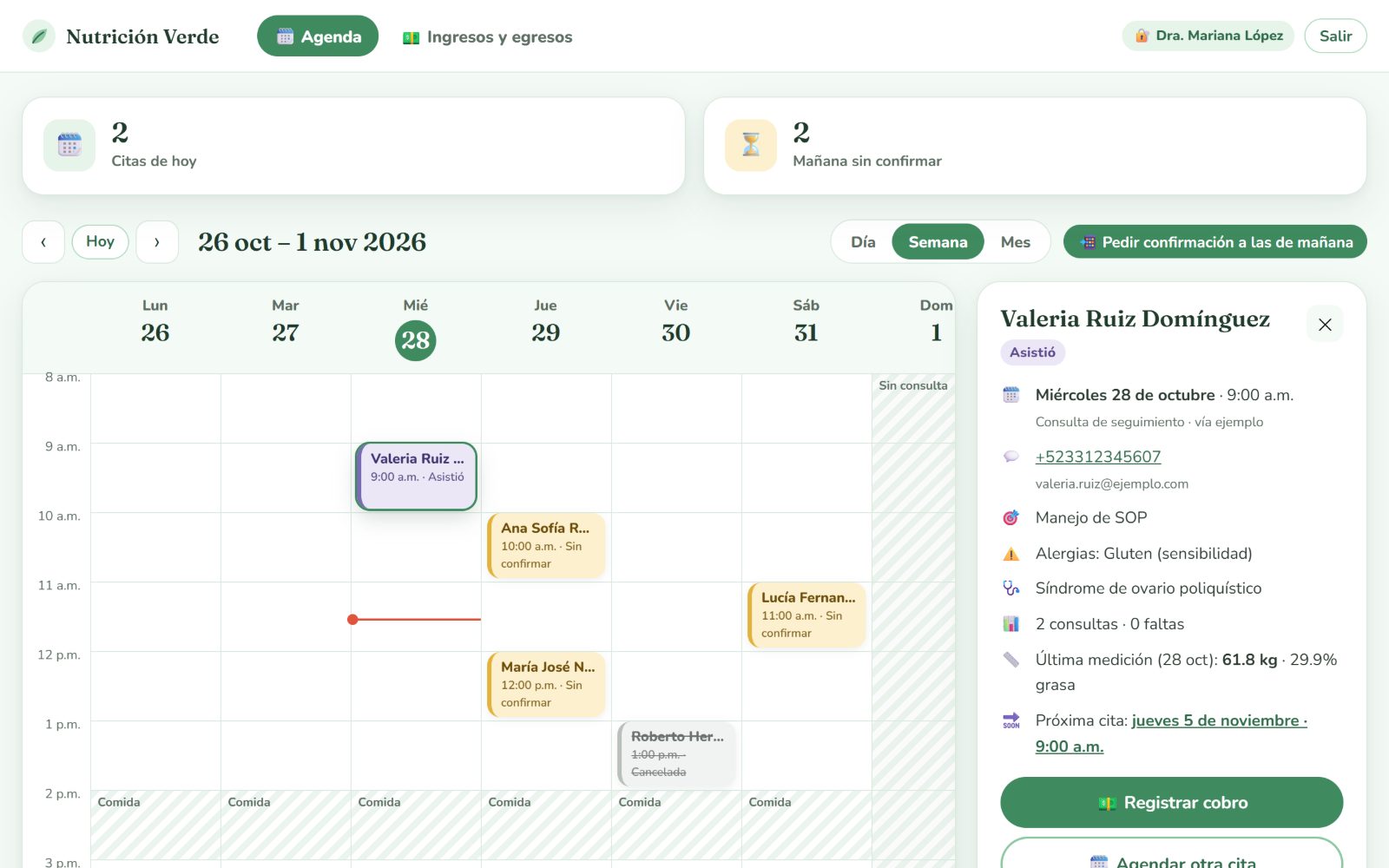Jump to today with the Hoy button
1389x868 pixels.
[x=101, y=241]
